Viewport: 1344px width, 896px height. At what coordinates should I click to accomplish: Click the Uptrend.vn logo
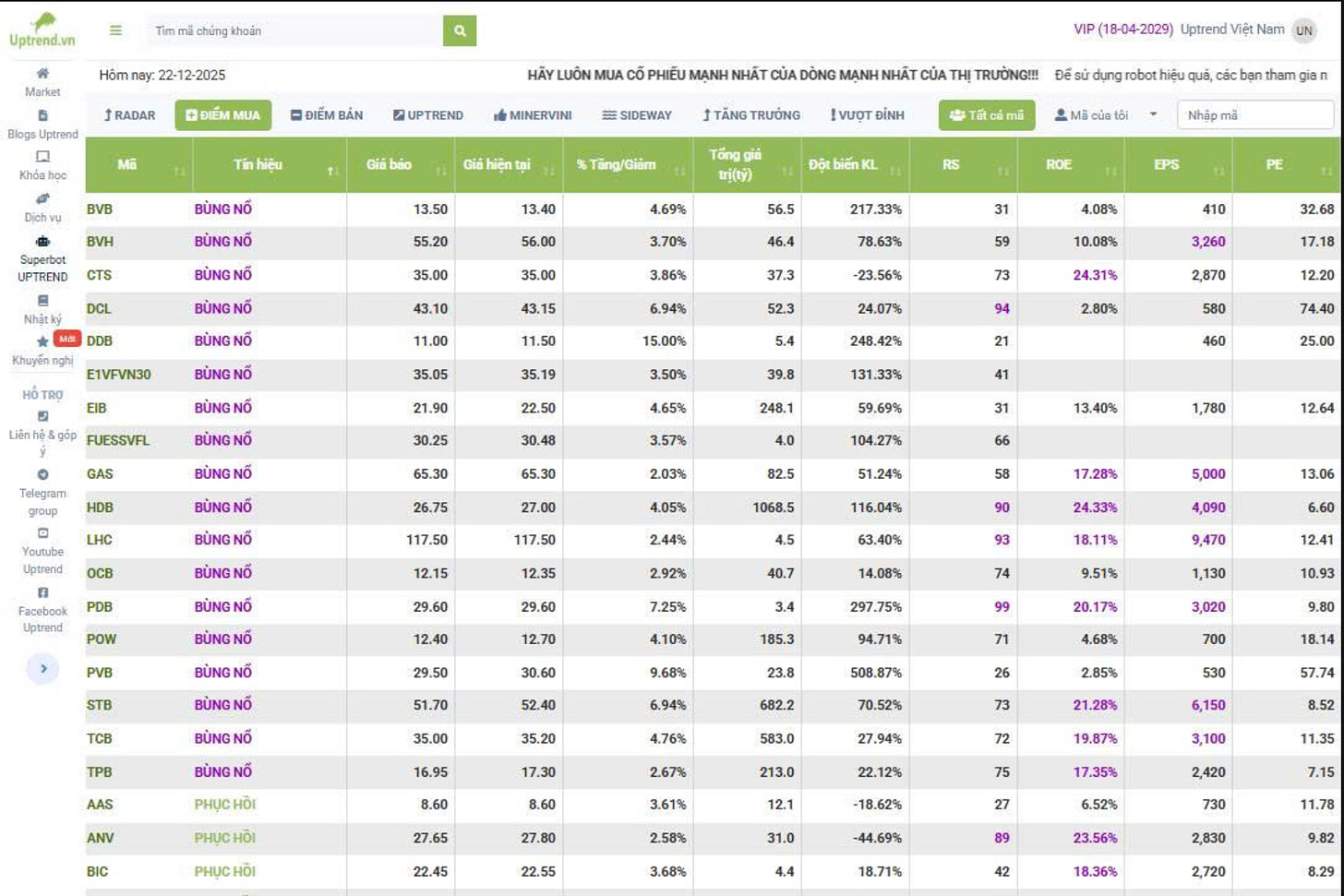pos(42,30)
